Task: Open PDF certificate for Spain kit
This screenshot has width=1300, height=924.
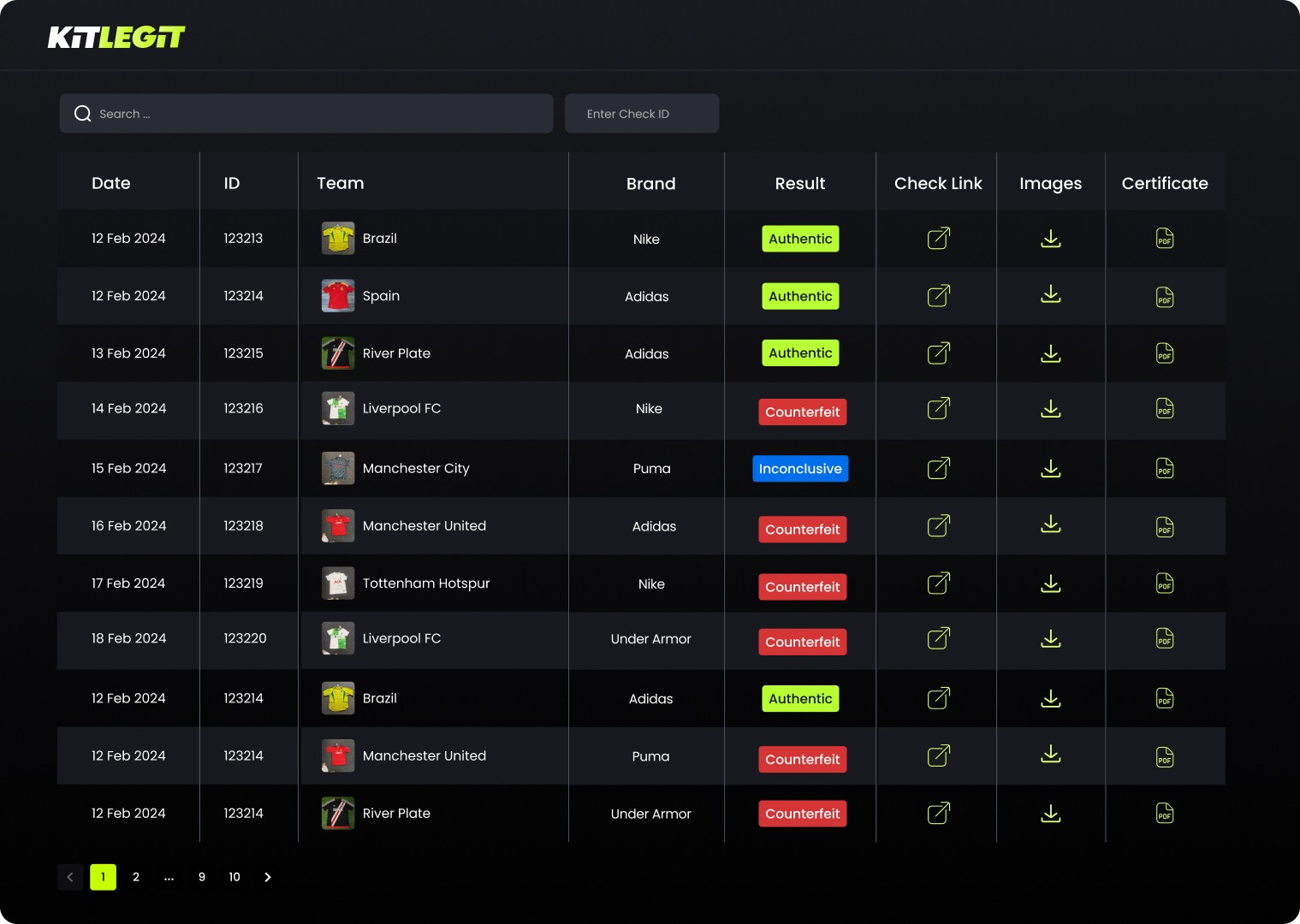Action: [1165, 297]
